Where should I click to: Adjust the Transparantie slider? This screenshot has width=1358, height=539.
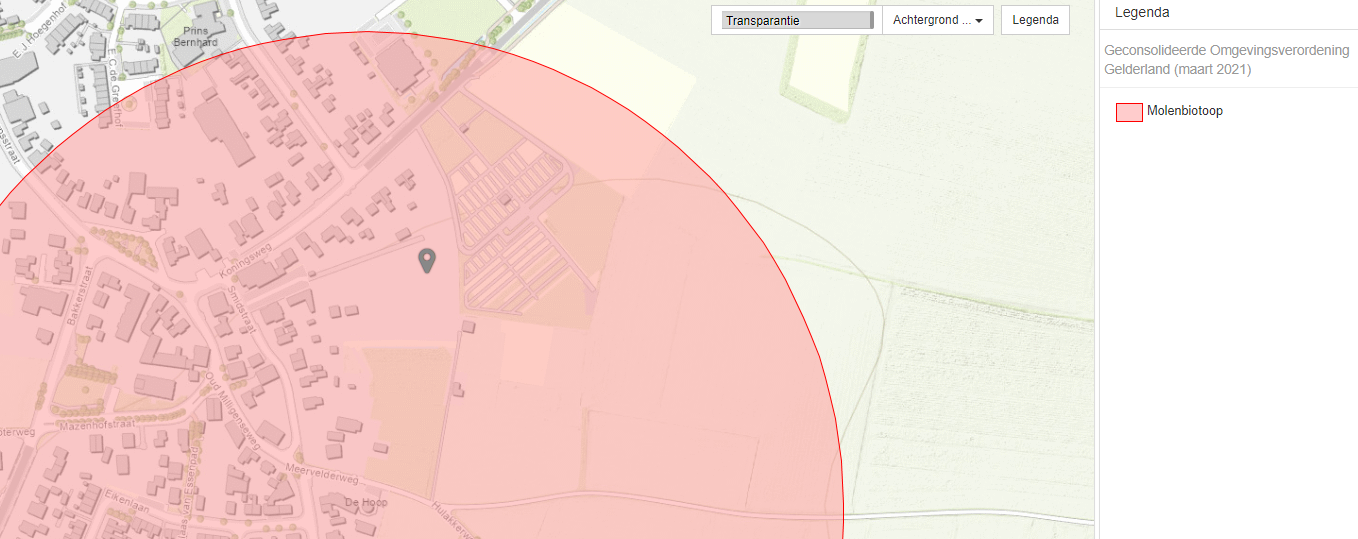point(797,21)
